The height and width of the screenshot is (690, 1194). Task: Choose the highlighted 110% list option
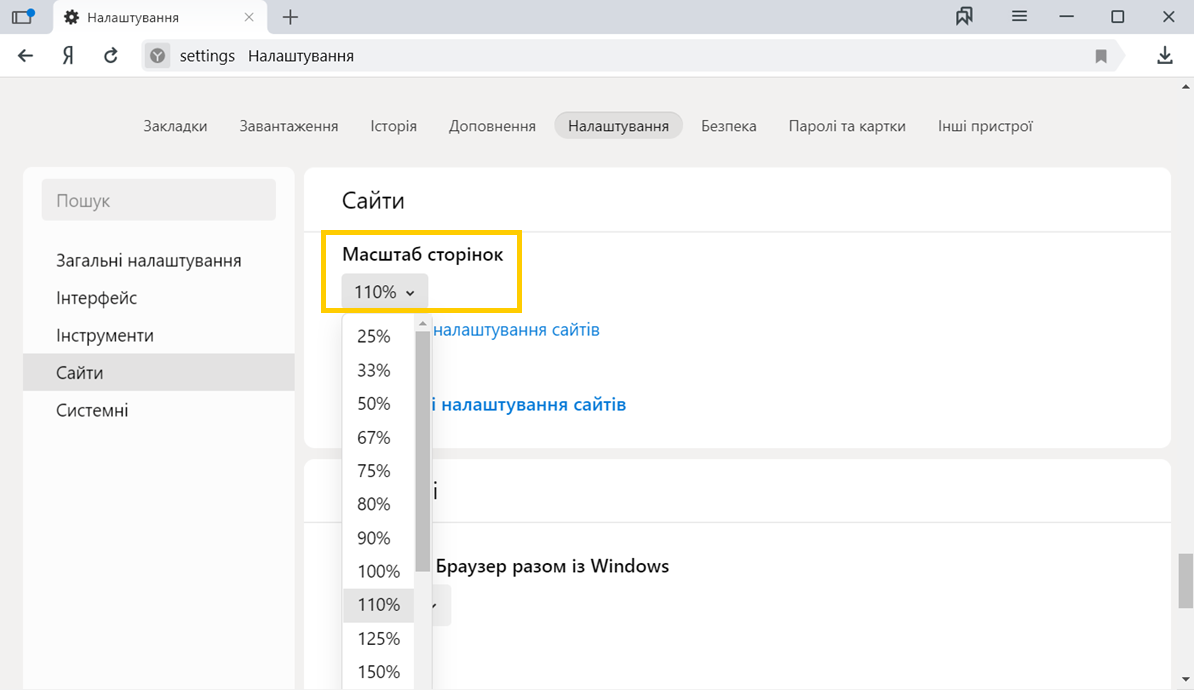point(378,605)
